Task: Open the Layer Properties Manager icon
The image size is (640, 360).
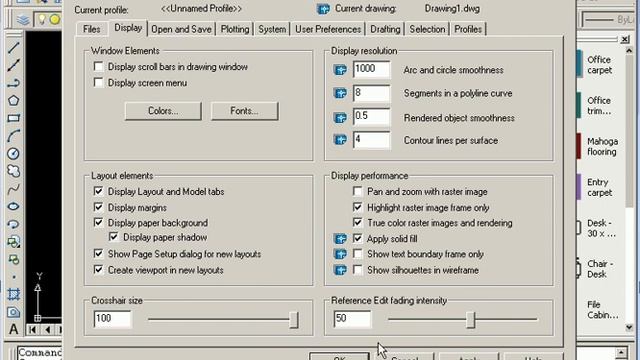Action: [x=23, y=19]
